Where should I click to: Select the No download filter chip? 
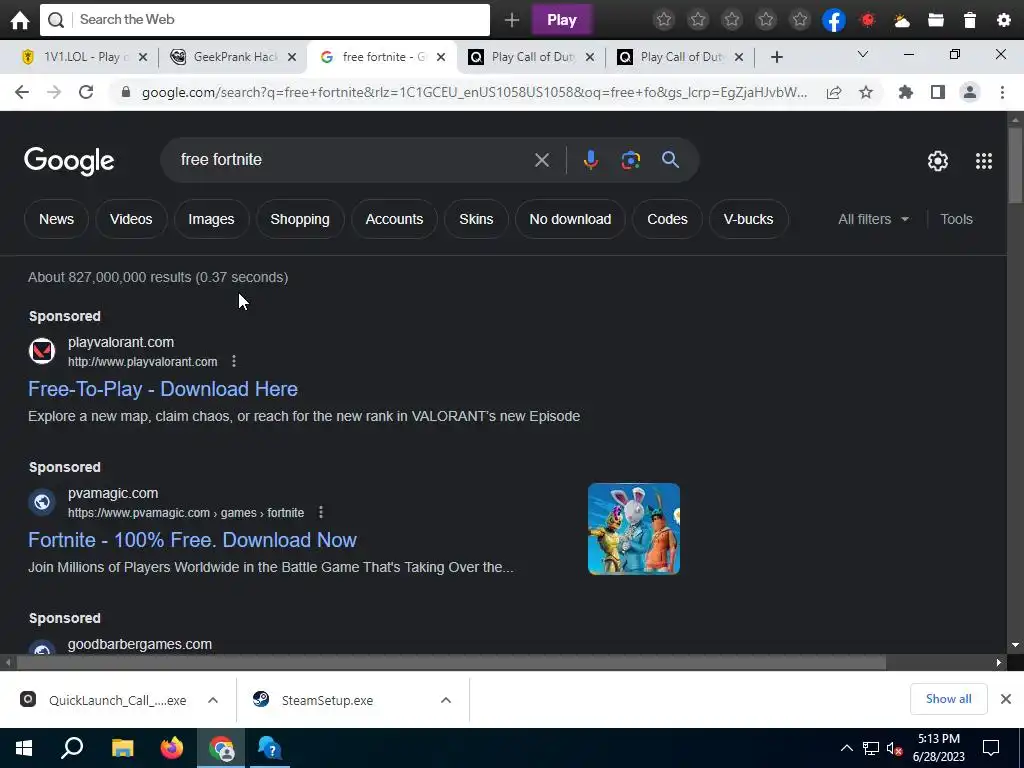point(570,219)
